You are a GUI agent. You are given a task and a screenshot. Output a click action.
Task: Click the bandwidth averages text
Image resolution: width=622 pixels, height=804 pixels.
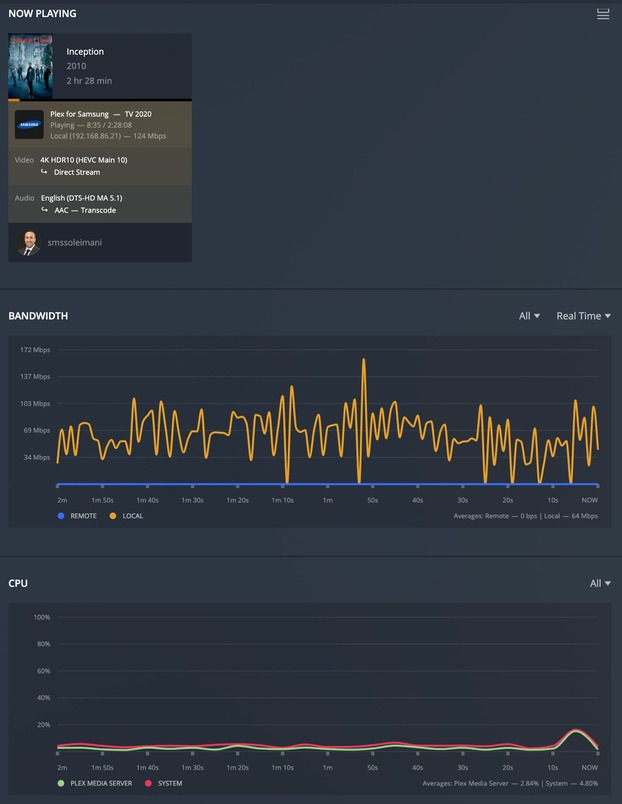tap(526, 516)
